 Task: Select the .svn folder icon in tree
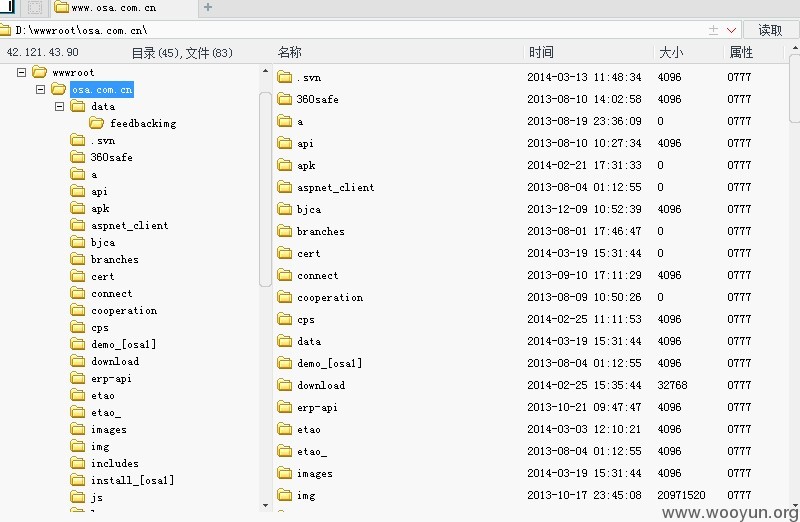78,140
